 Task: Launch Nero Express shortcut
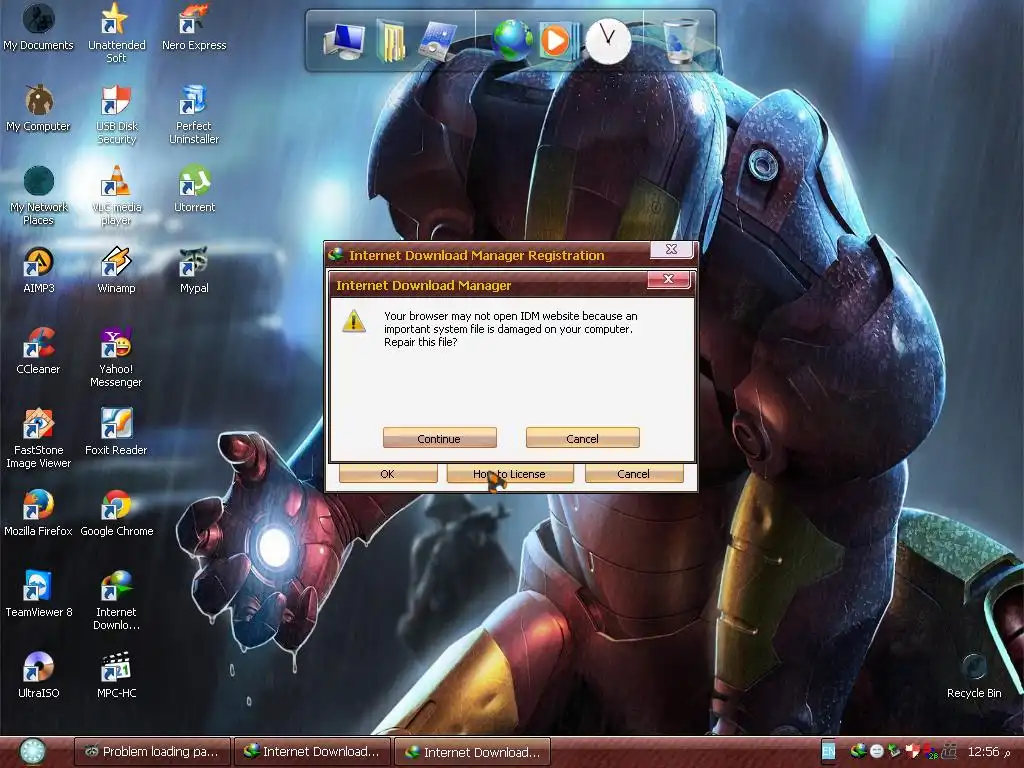(194, 26)
